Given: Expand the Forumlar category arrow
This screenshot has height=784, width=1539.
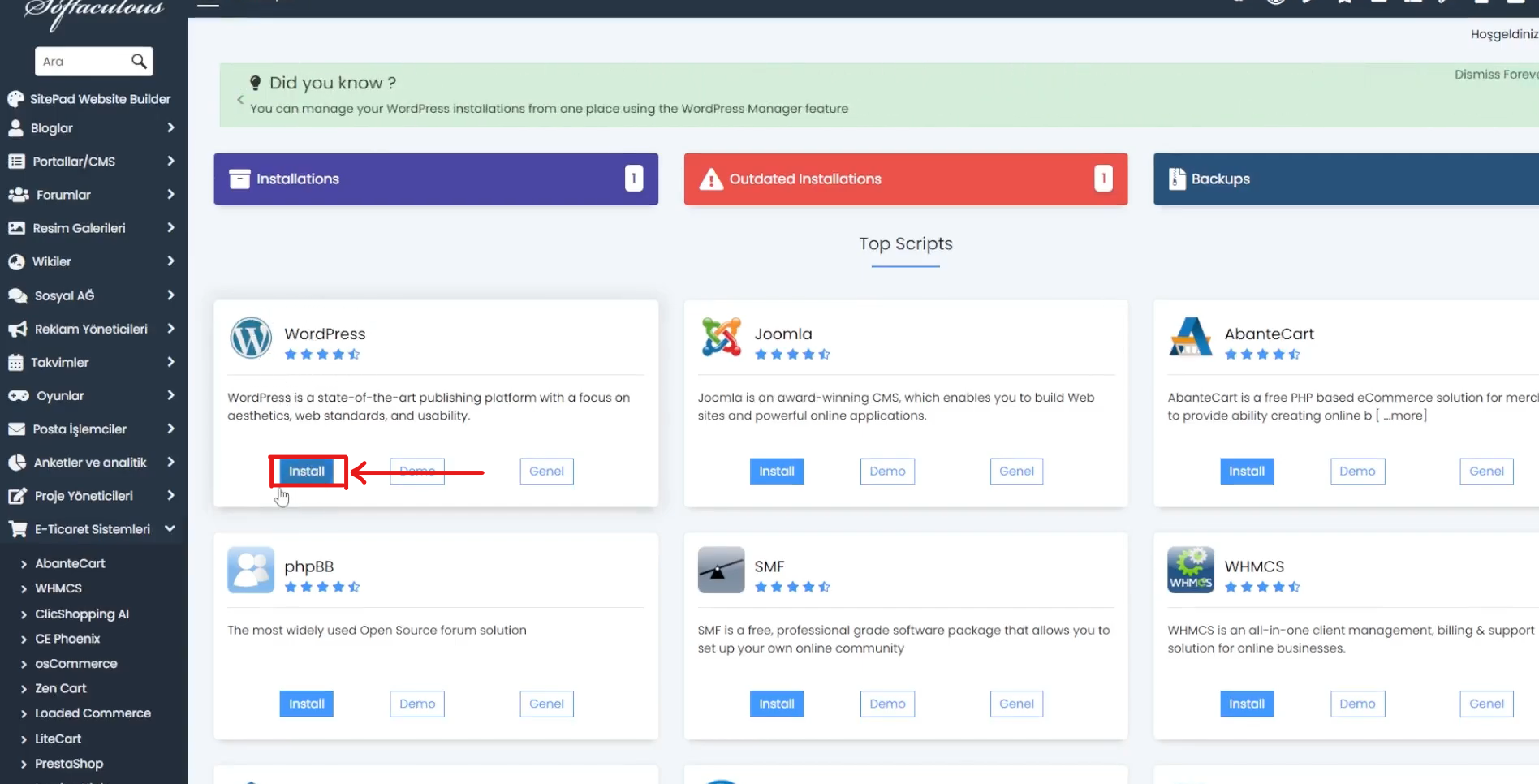Looking at the screenshot, I should click(x=170, y=195).
